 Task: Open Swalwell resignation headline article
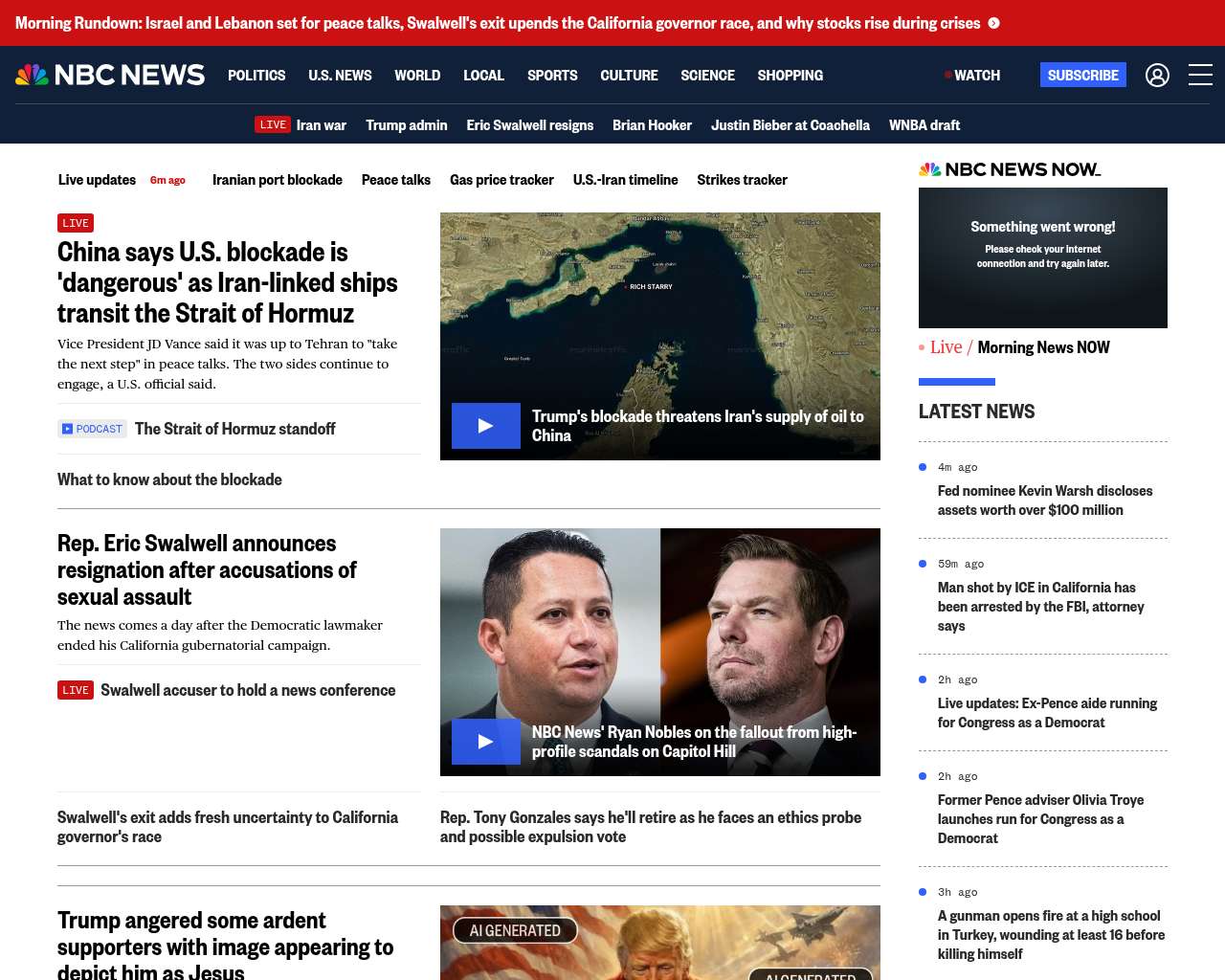(x=207, y=569)
